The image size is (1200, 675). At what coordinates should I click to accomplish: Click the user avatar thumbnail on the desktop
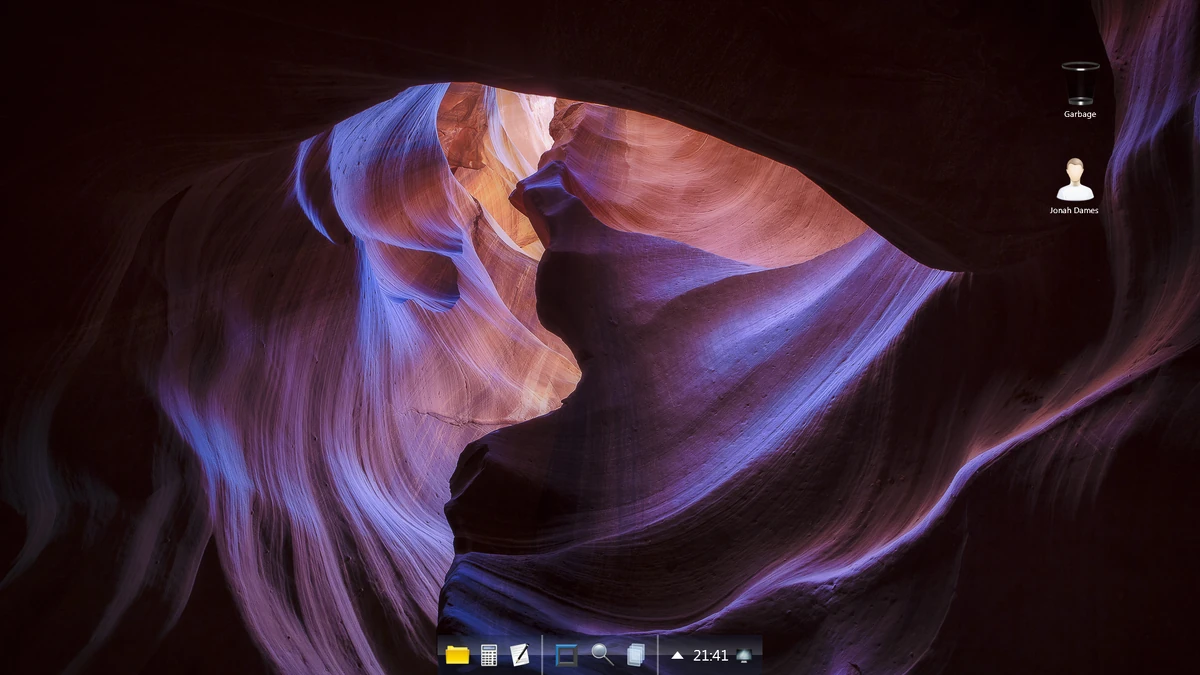coord(1073,180)
